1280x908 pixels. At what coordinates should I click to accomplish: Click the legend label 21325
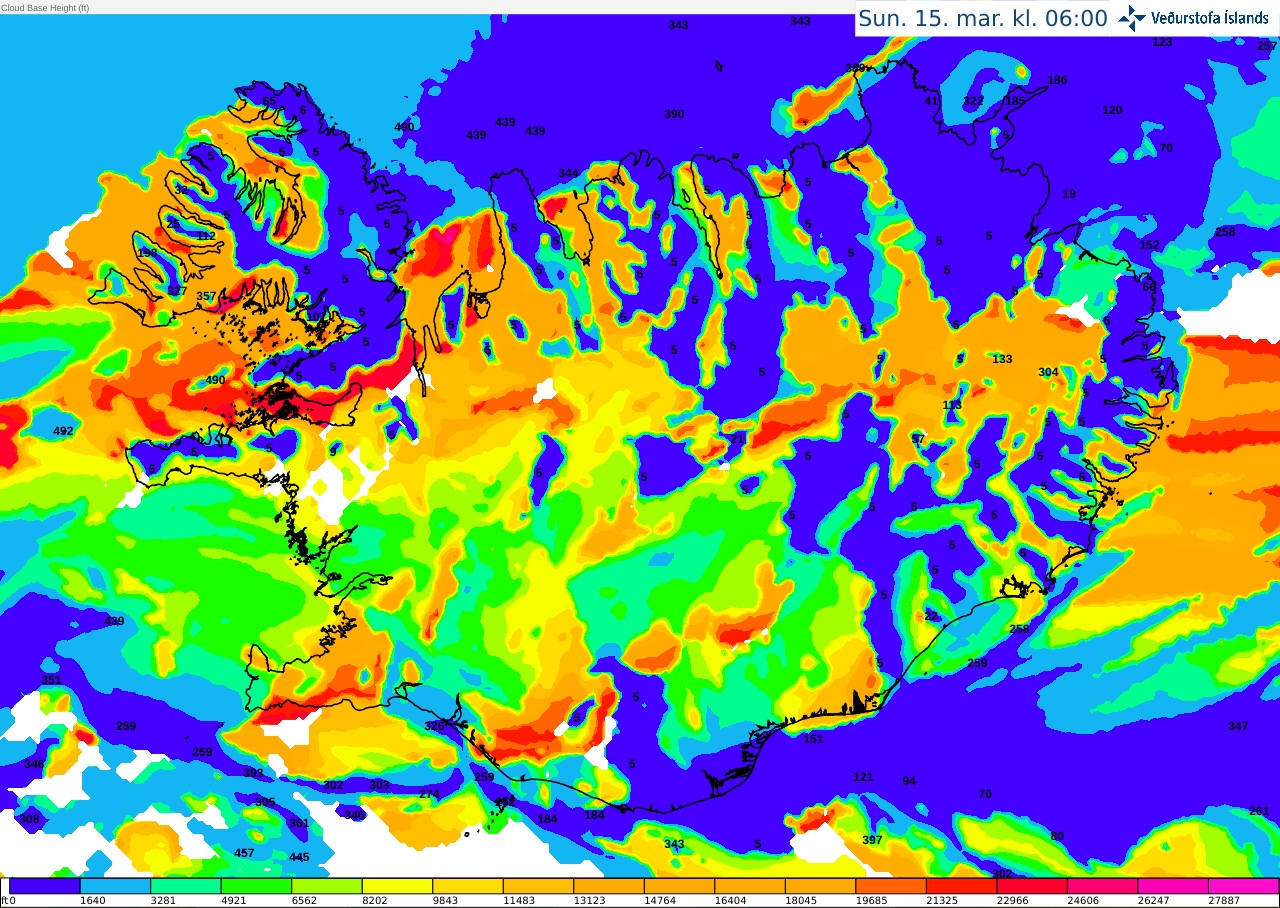coord(942,901)
